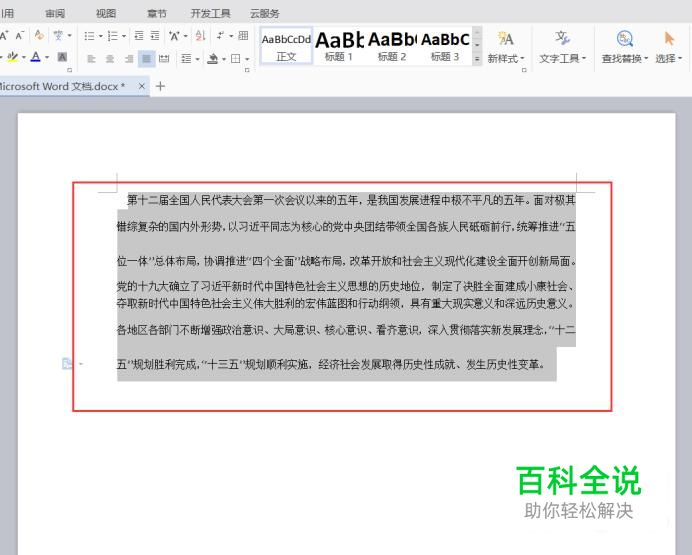Image resolution: width=692 pixels, height=555 pixels.
Task: Open line spacing dropdown arrow
Action: pyautogui.click(x=197, y=59)
